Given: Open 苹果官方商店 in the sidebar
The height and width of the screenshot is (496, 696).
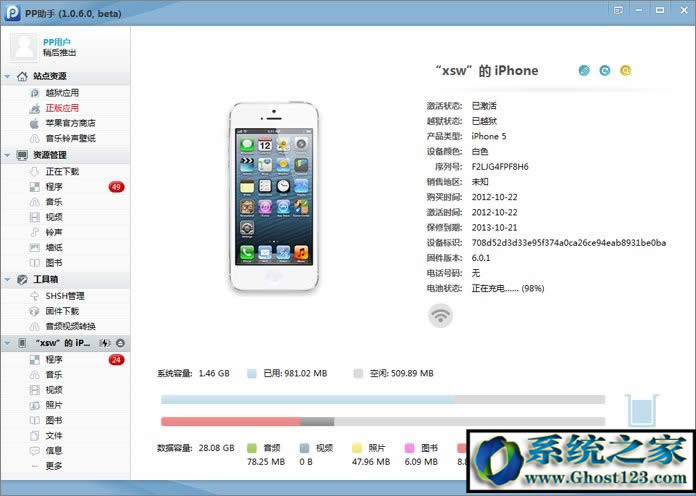Looking at the screenshot, I should coord(69,123).
